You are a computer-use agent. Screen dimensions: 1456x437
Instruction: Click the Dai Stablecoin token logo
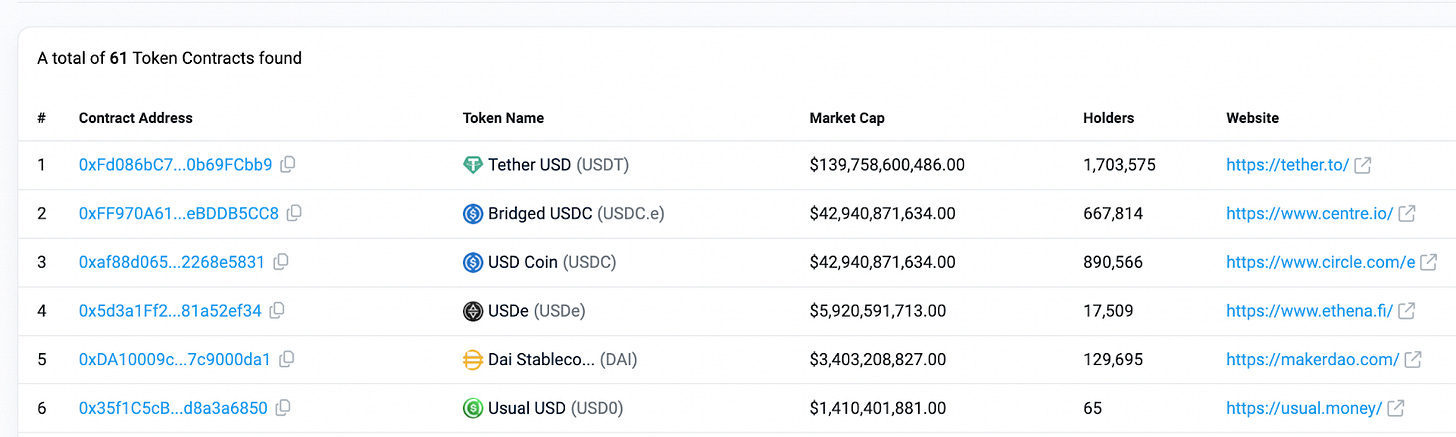[473, 359]
